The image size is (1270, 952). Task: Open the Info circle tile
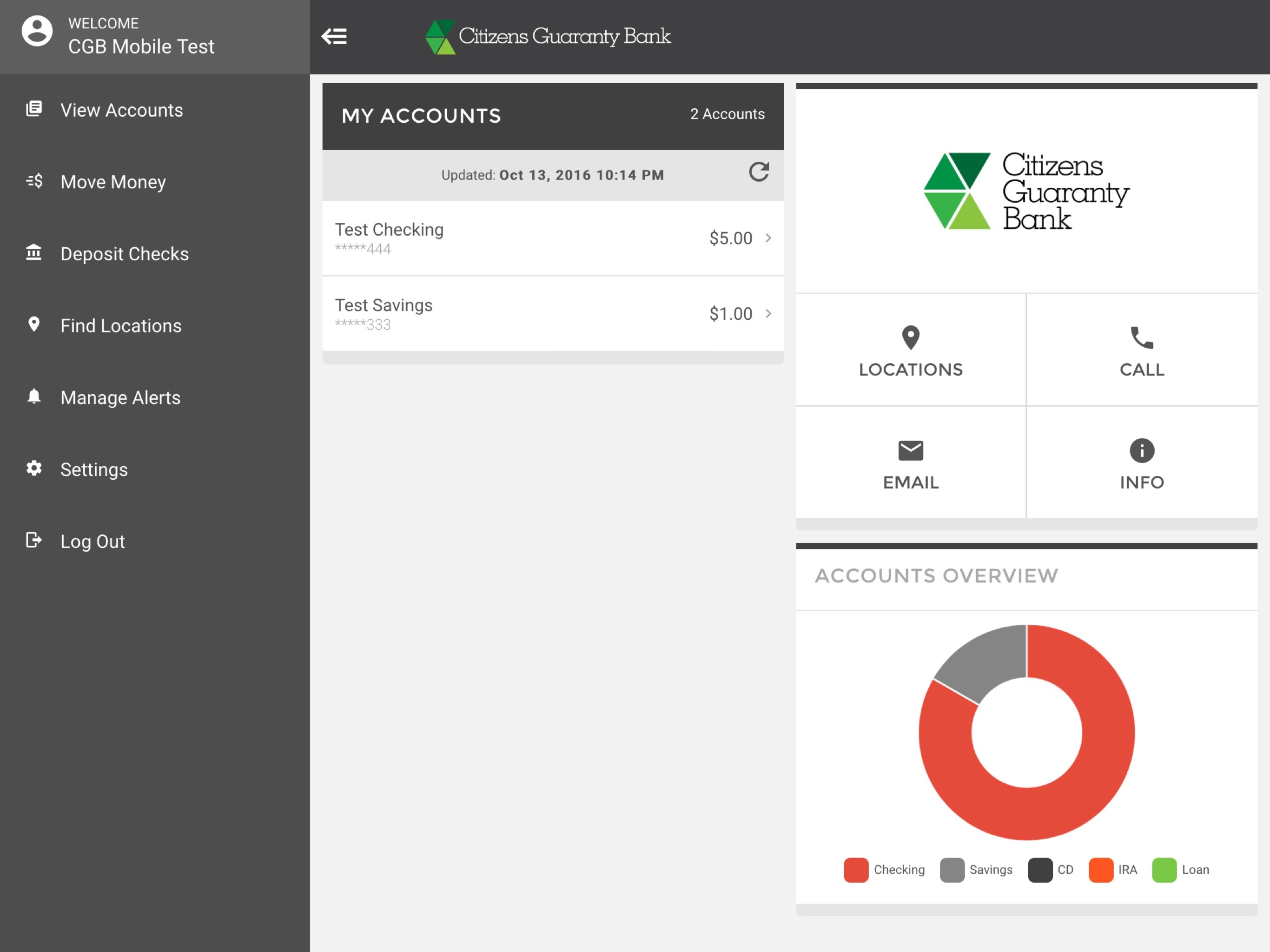(1142, 463)
